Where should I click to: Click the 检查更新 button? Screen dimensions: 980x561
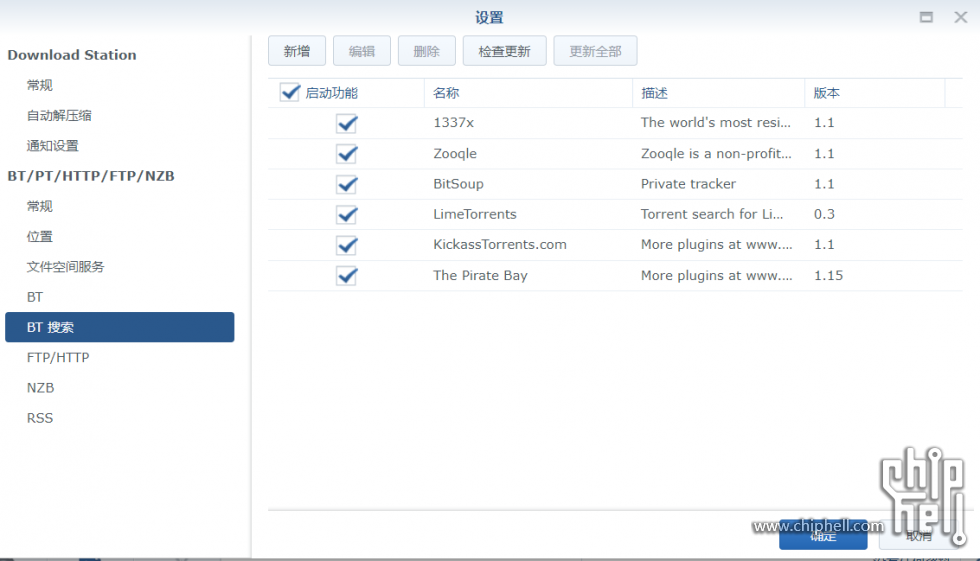pyautogui.click(x=504, y=51)
